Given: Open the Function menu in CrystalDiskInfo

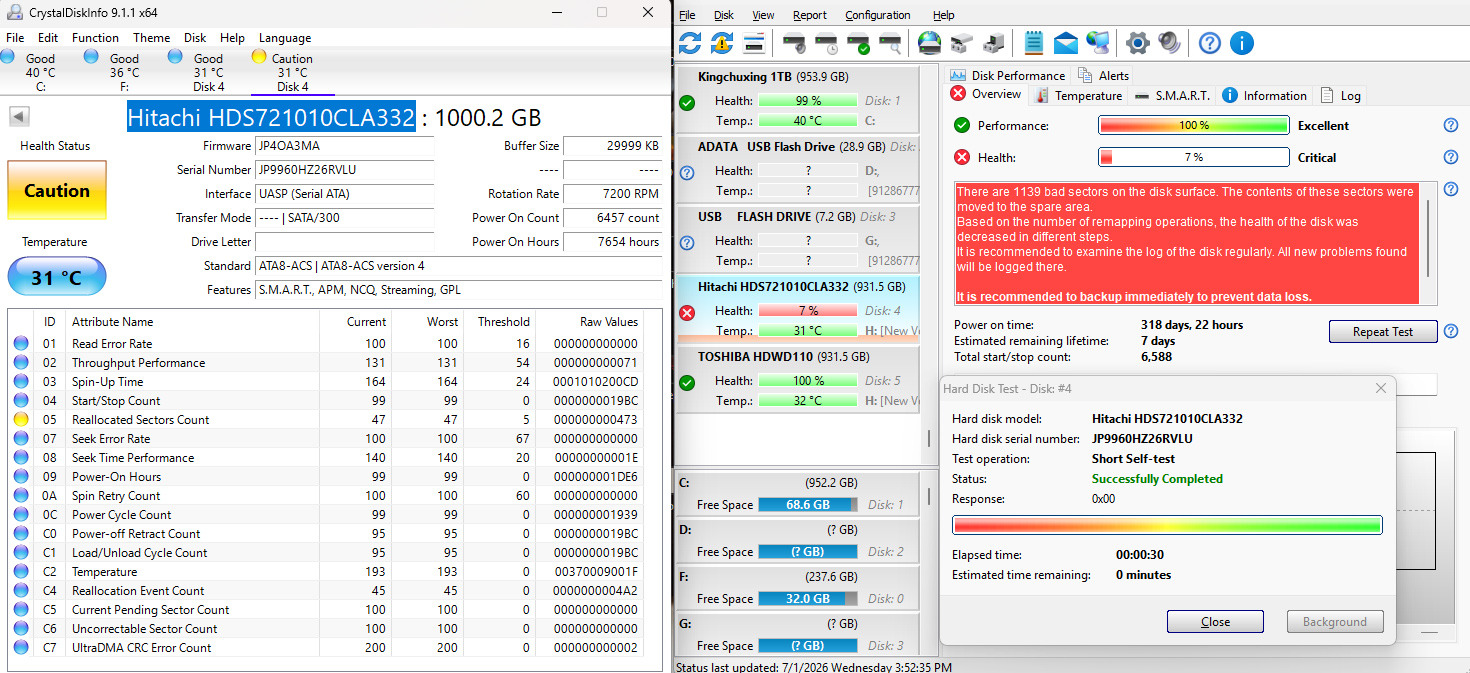Looking at the screenshot, I should [x=95, y=38].
